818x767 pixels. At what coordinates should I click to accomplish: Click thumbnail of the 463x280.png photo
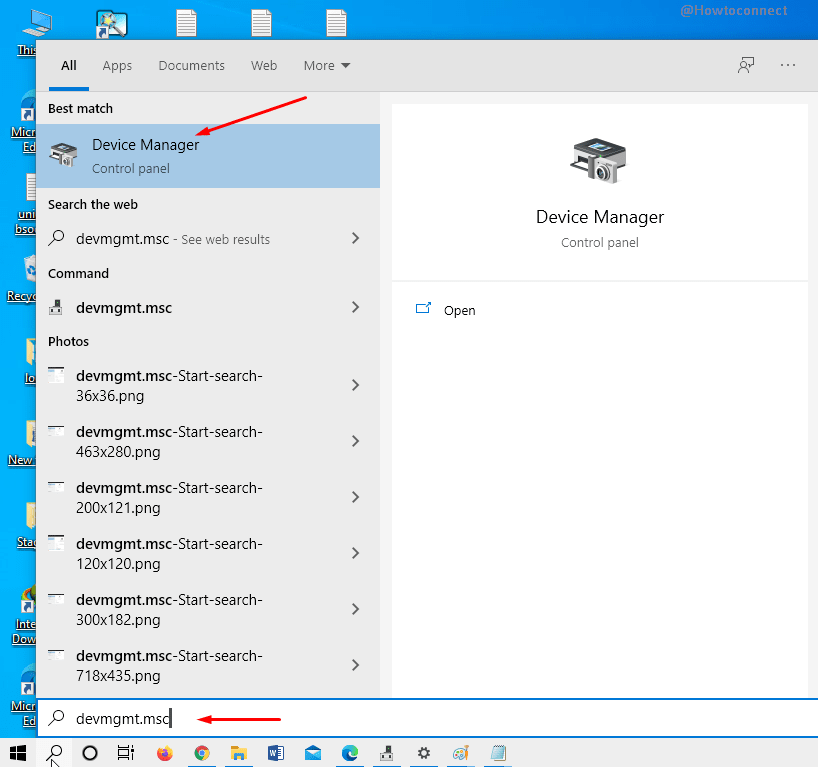pyautogui.click(x=56, y=430)
